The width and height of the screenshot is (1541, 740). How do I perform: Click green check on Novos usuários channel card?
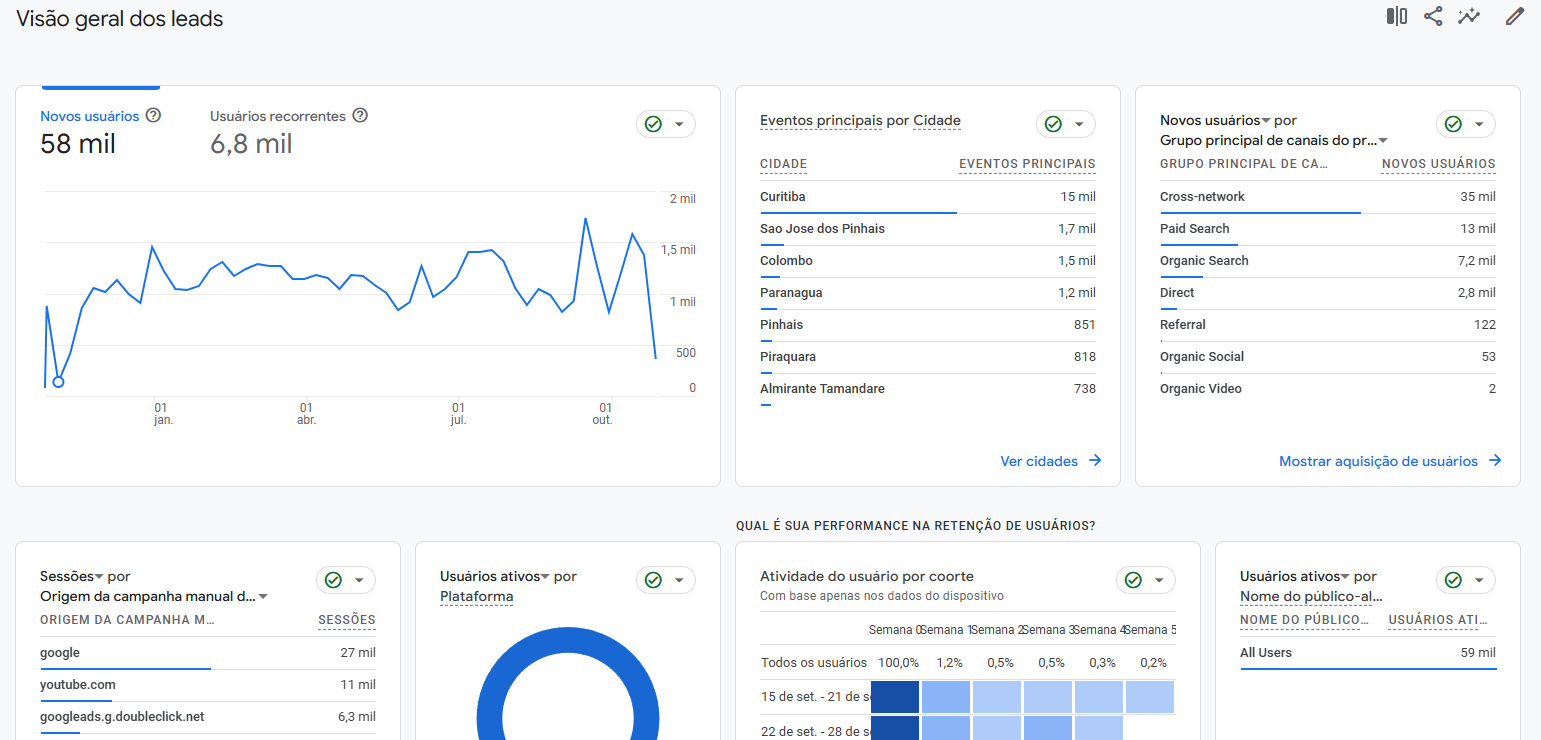coord(1453,124)
